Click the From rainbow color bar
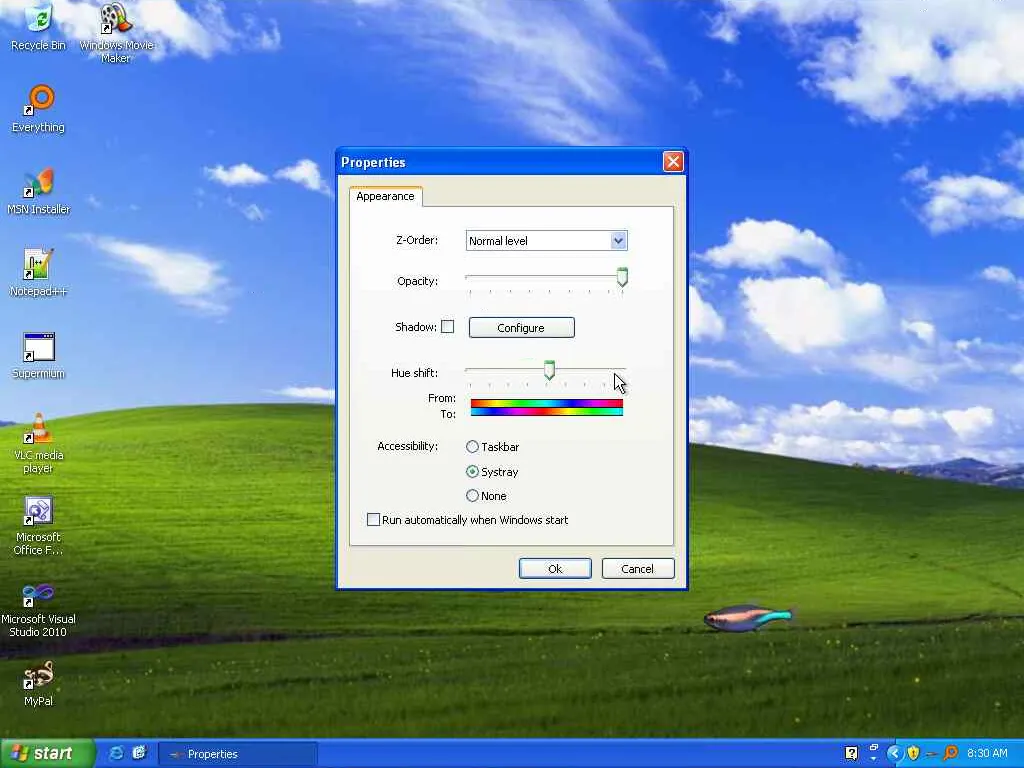Image resolution: width=1024 pixels, height=768 pixels. (x=547, y=404)
